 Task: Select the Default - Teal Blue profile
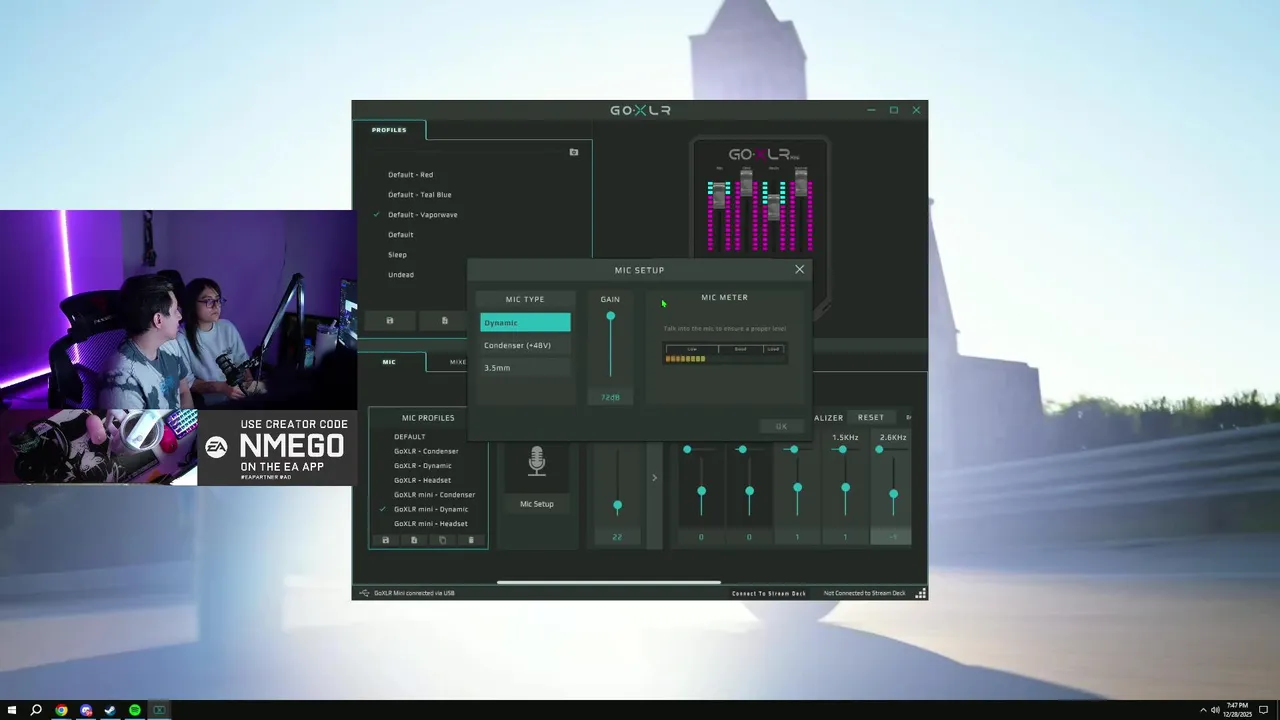click(x=420, y=195)
